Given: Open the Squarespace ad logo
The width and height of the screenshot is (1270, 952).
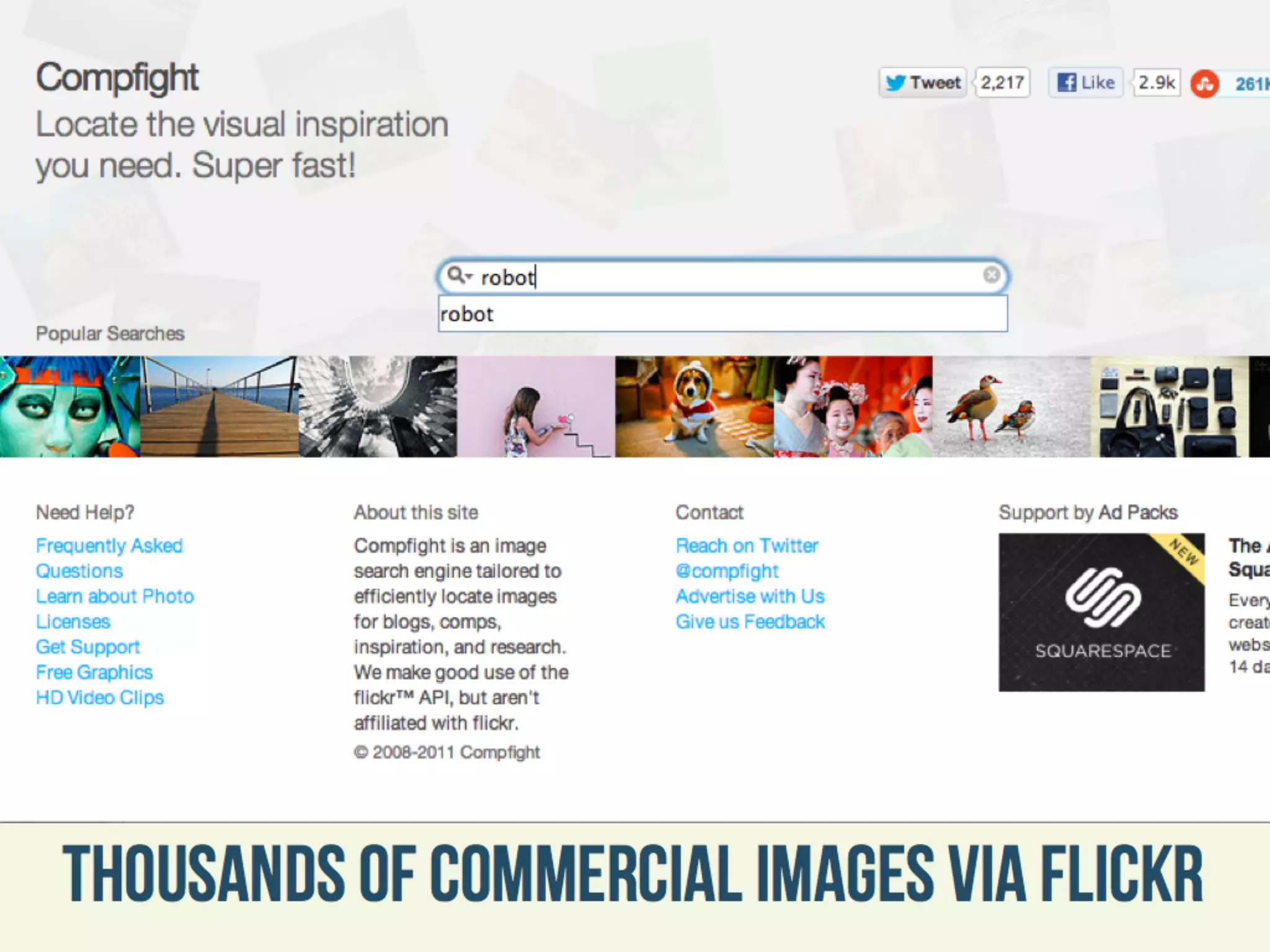Looking at the screenshot, I should tap(1101, 612).
